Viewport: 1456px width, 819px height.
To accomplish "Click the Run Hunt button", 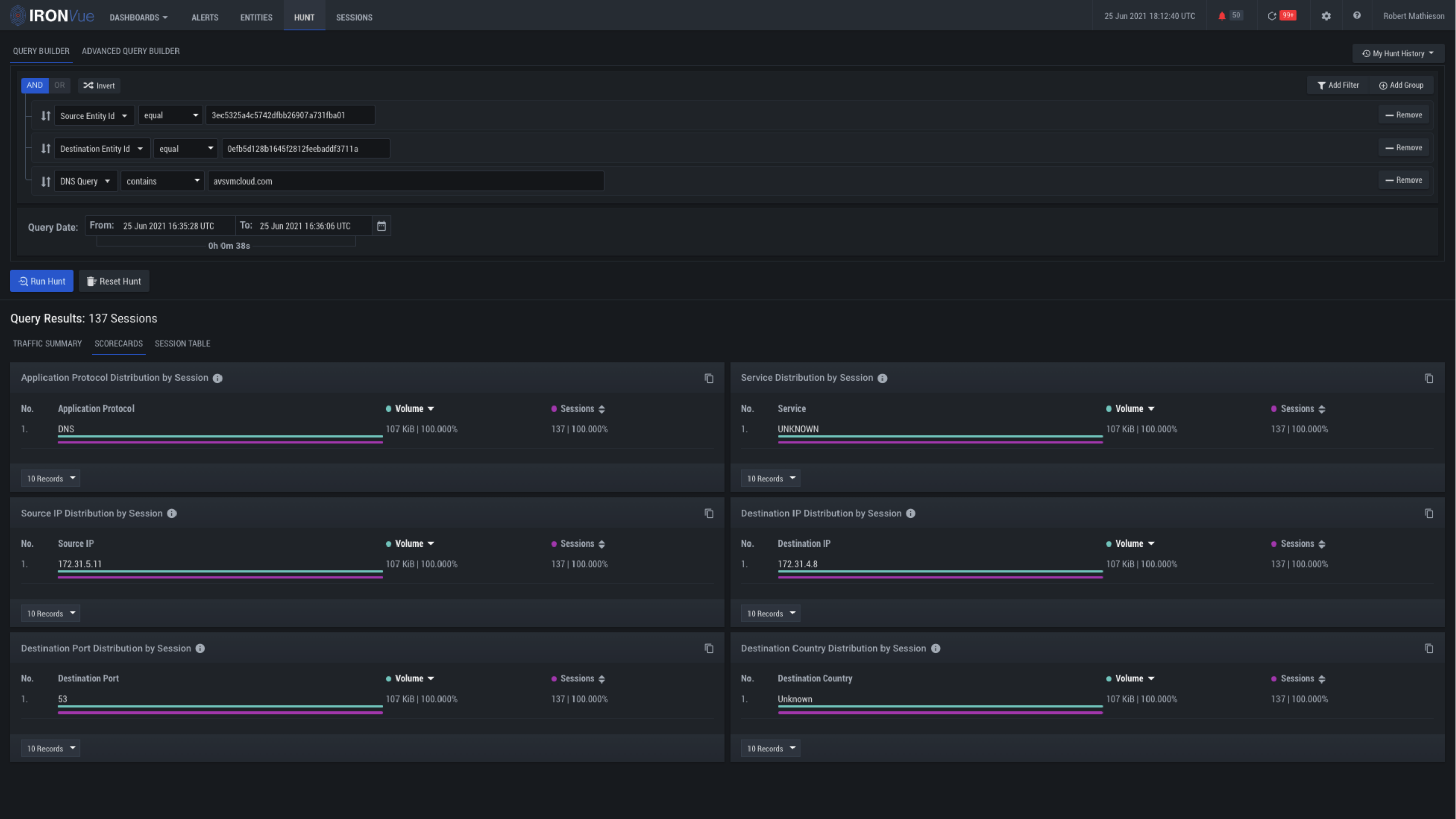I will [x=42, y=281].
